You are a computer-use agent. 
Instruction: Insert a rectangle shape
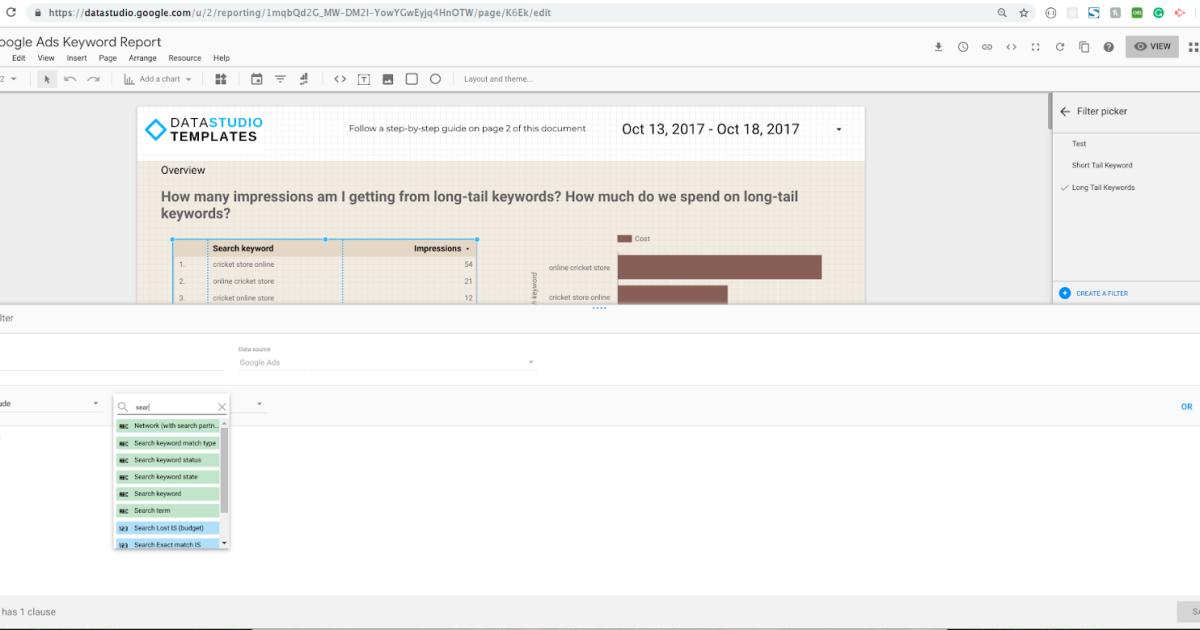tap(412, 78)
